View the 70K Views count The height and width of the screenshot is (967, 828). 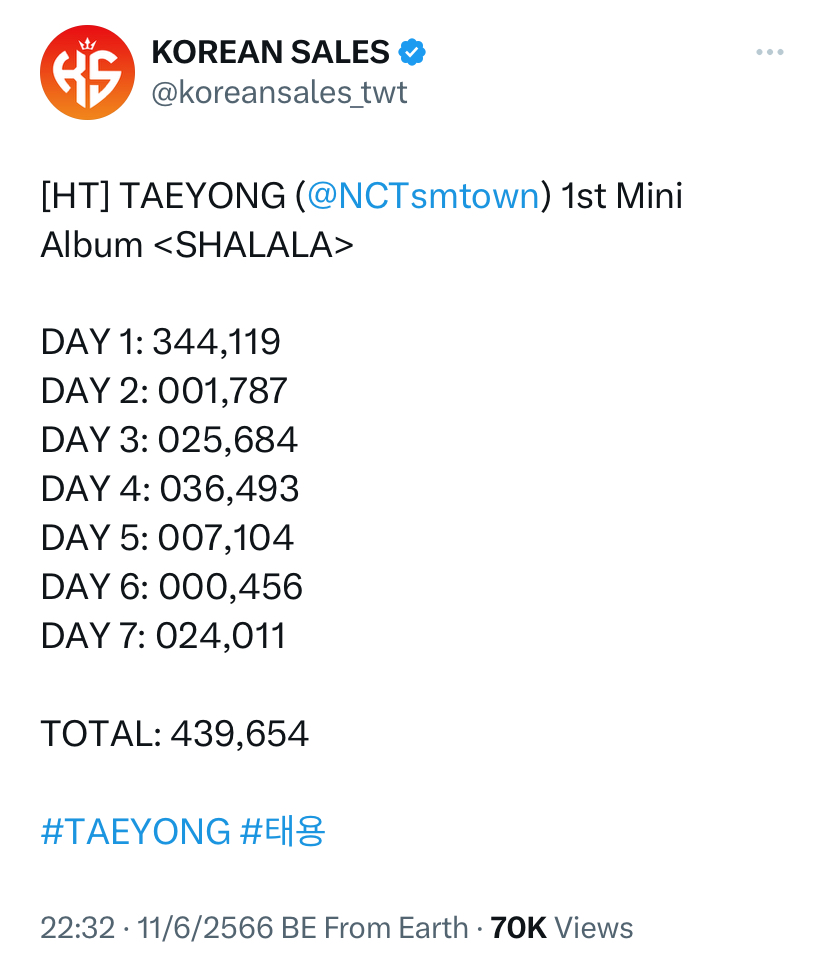coord(562,928)
